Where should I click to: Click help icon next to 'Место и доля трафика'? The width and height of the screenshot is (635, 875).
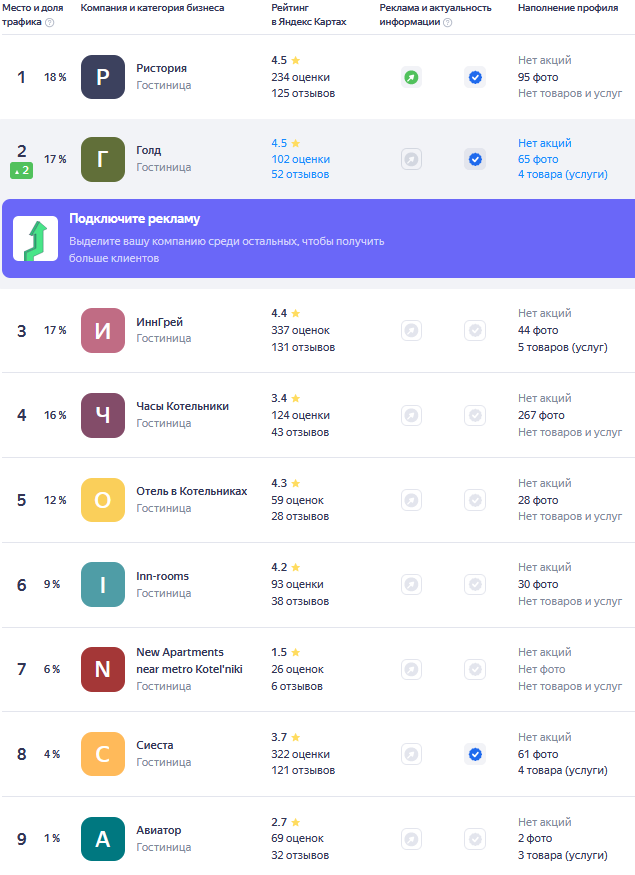click(50, 22)
